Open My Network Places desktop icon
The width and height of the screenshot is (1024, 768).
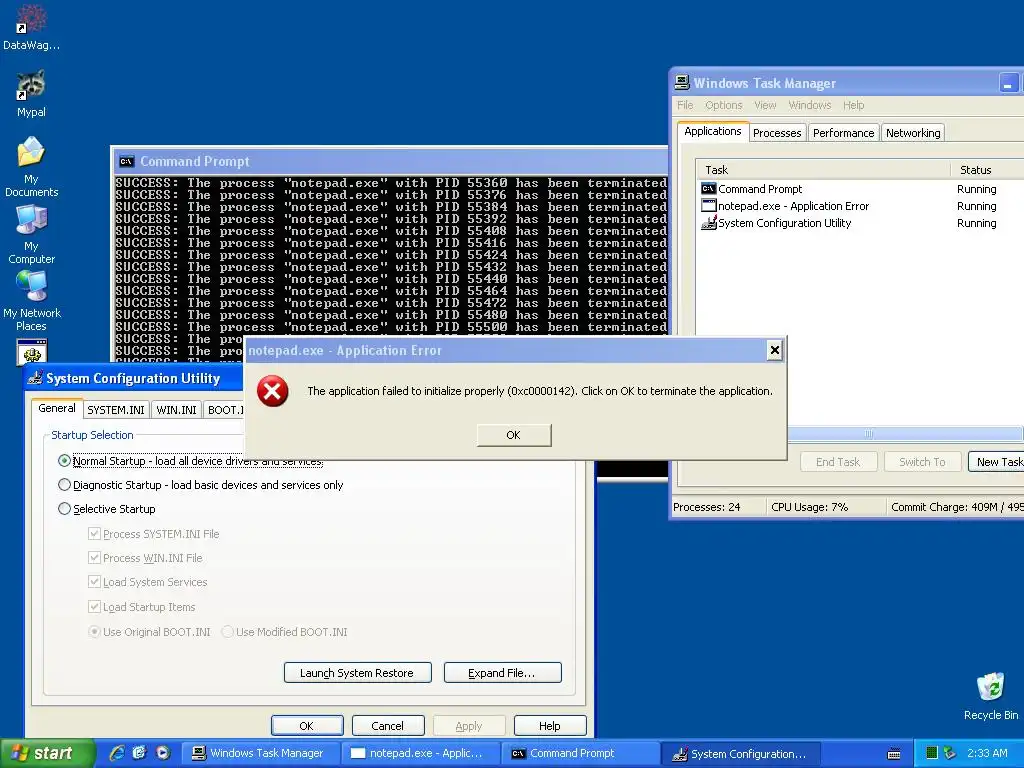point(31,301)
